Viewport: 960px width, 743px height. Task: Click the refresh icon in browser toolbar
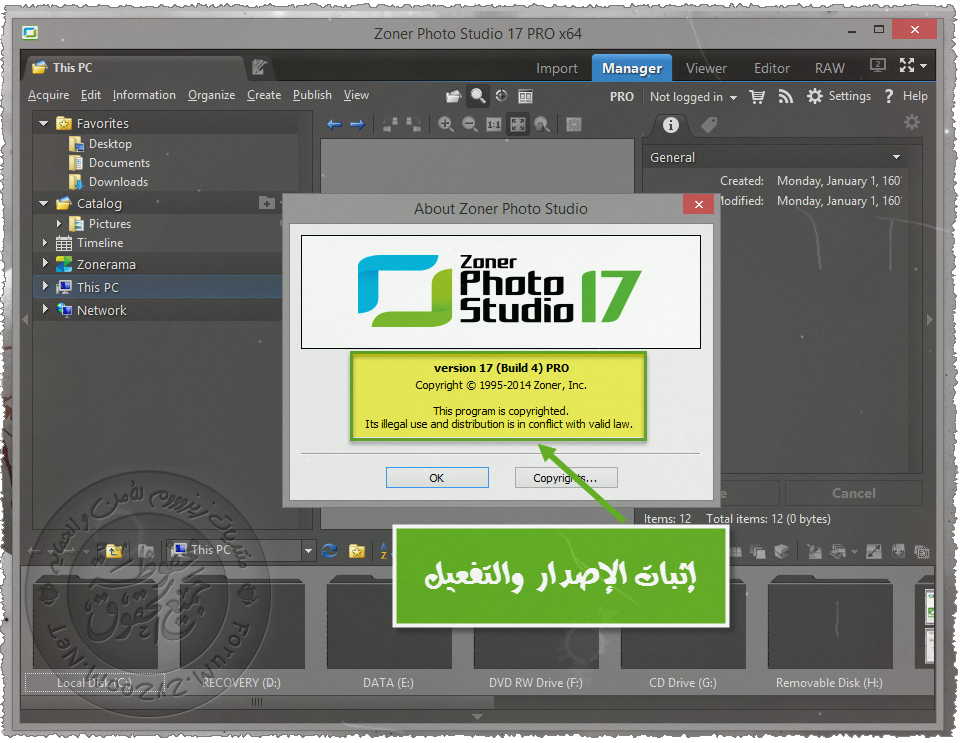(x=329, y=551)
